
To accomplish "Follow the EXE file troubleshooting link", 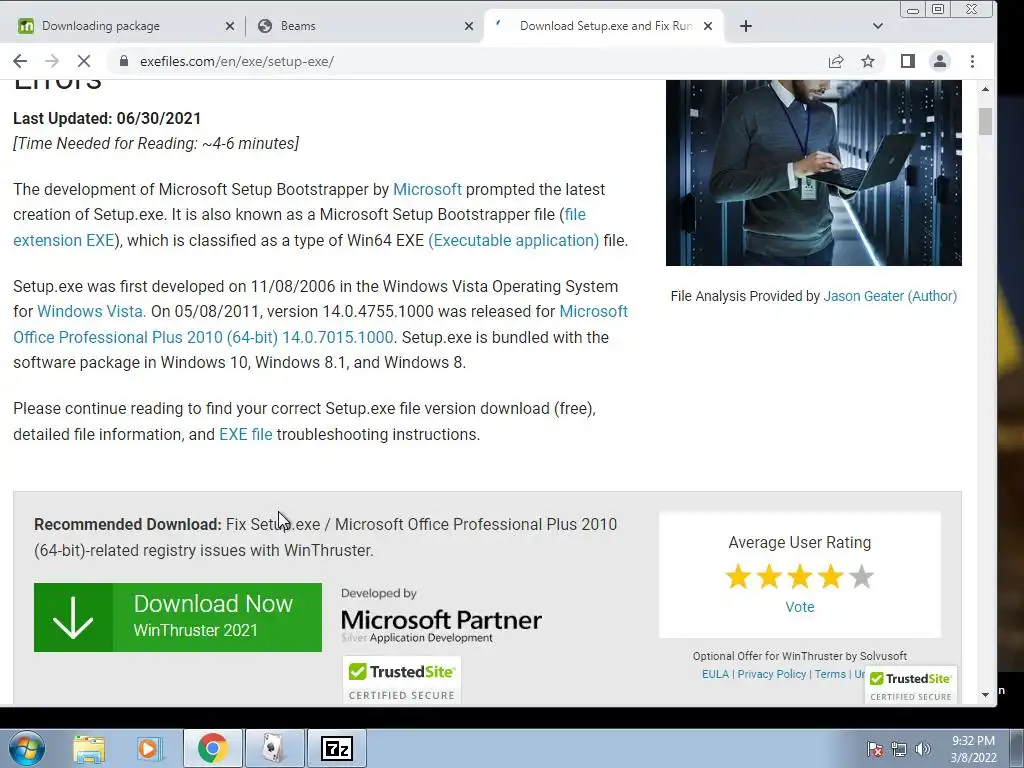I will tap(246, 434).
